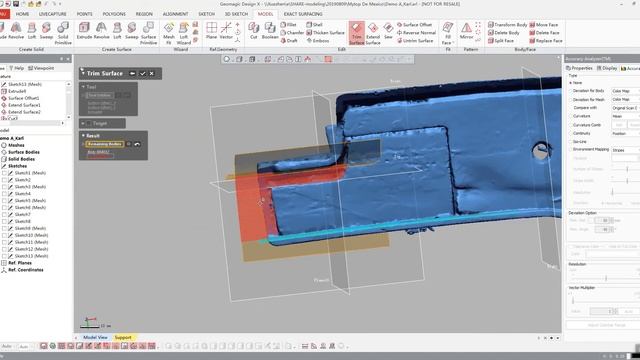This screenshot has height=360, width=640.
Task: Go back a stage in Trim Surface dialog
Action: 132,73
